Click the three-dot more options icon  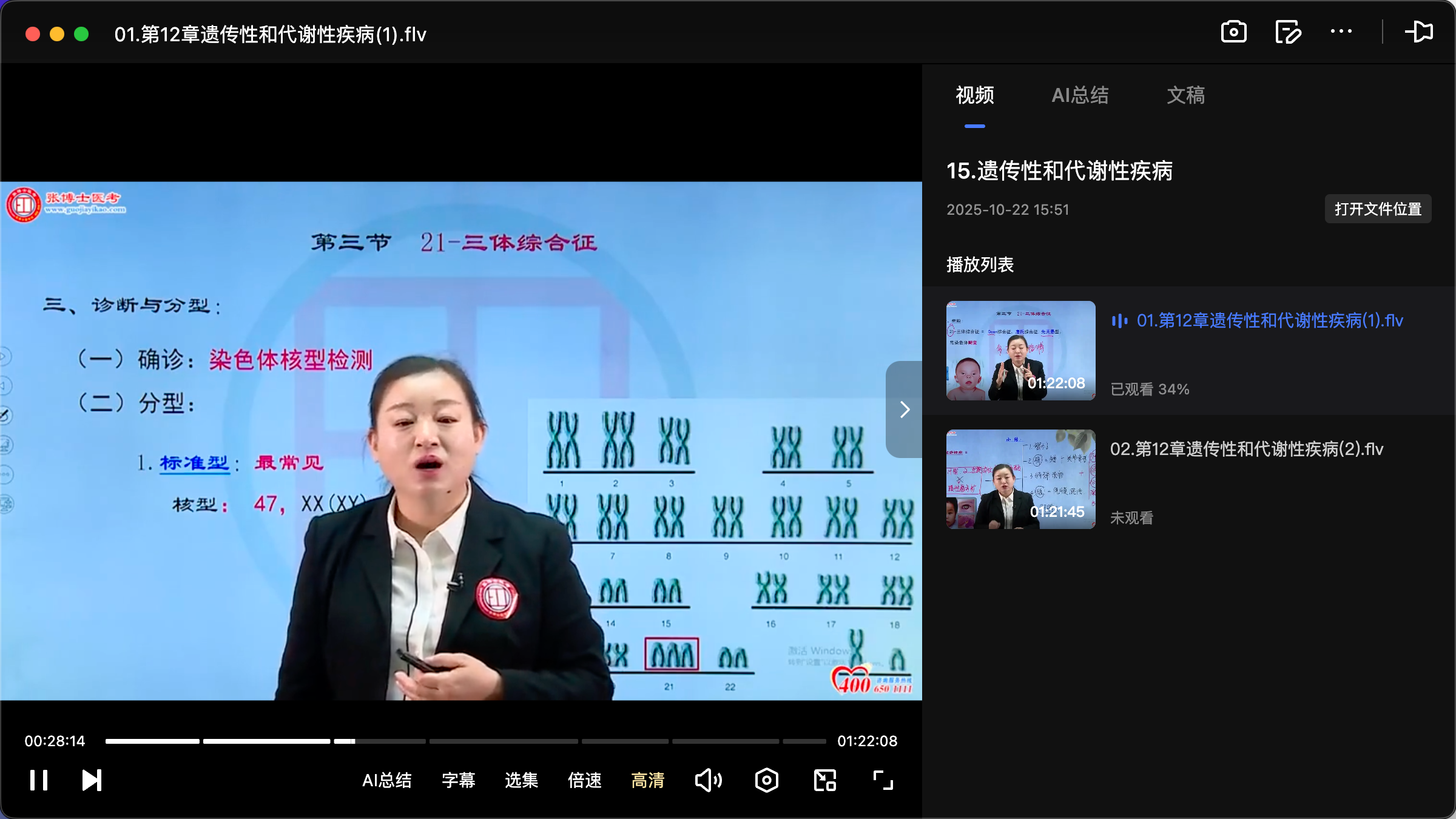click(x=1341, y=32)
